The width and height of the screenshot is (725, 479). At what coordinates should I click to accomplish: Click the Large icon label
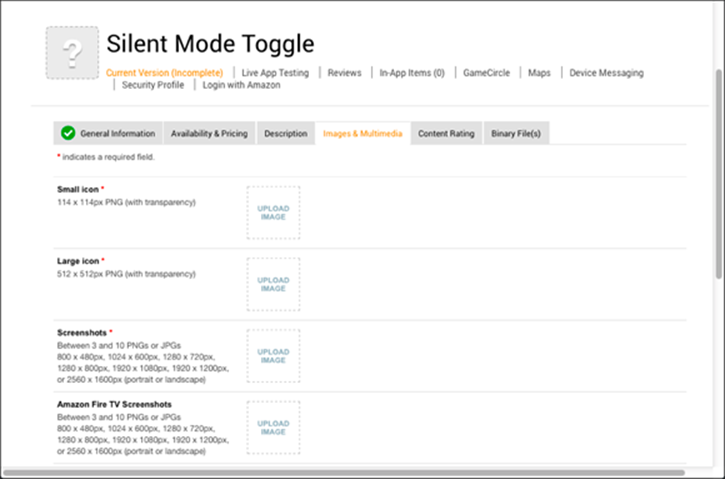[78, 261]
